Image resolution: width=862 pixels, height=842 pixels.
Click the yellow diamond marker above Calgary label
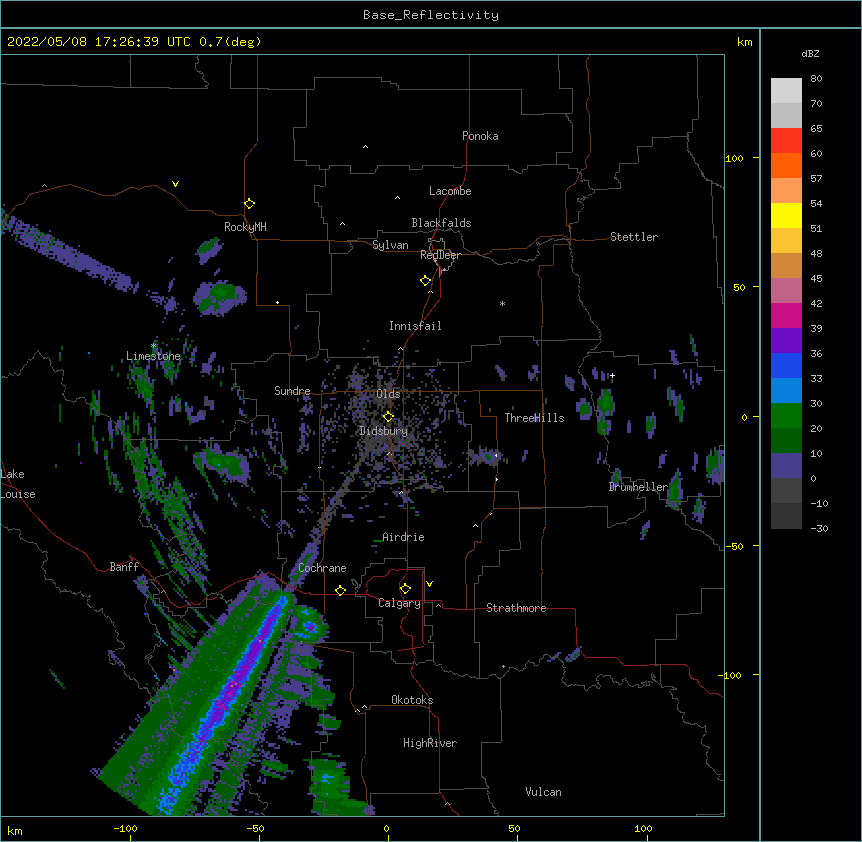pyautogui.click(x=405, y=589)
